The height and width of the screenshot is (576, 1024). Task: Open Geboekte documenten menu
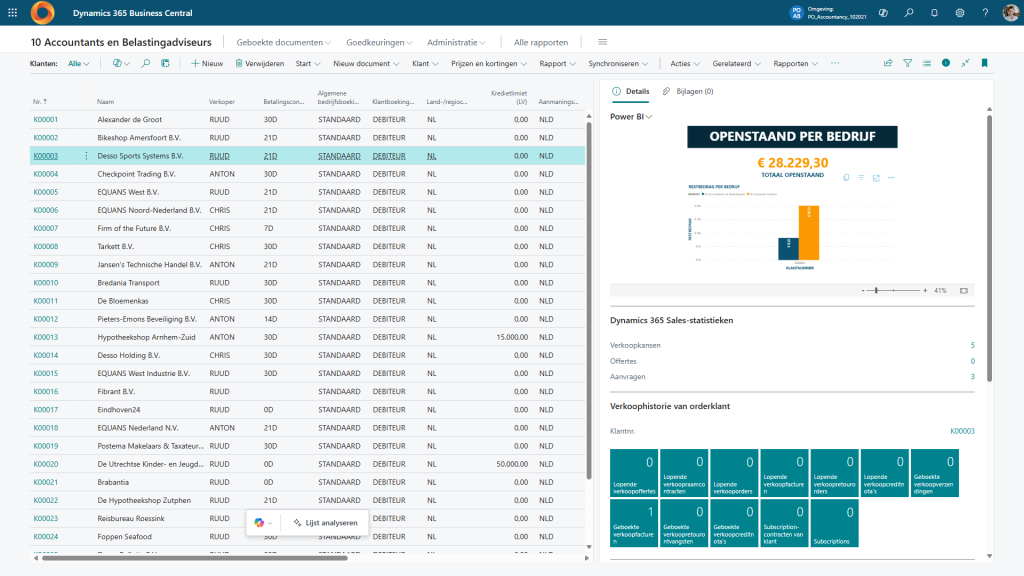coord(283,42)
